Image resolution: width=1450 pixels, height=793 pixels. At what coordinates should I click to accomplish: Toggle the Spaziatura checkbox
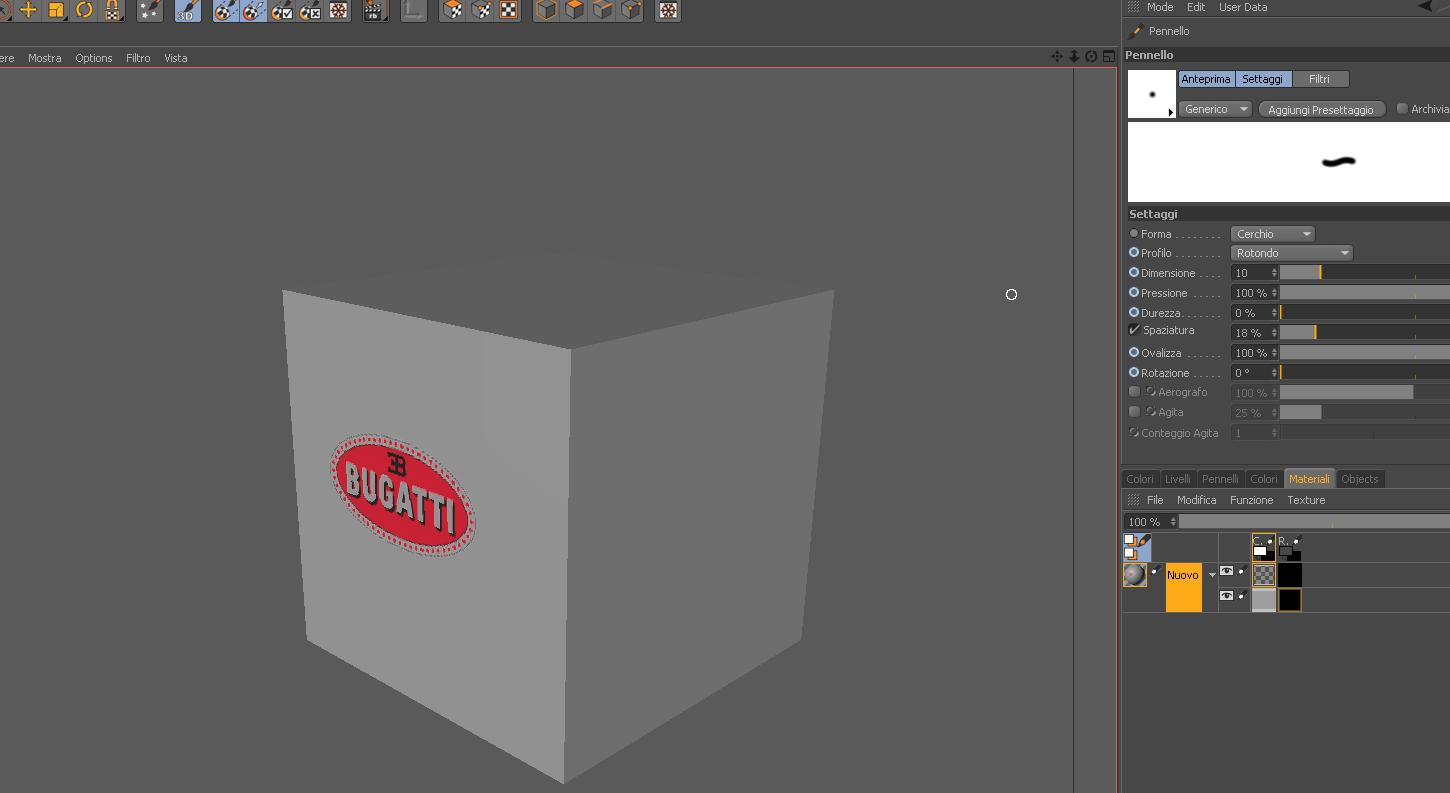(1134, 330)
